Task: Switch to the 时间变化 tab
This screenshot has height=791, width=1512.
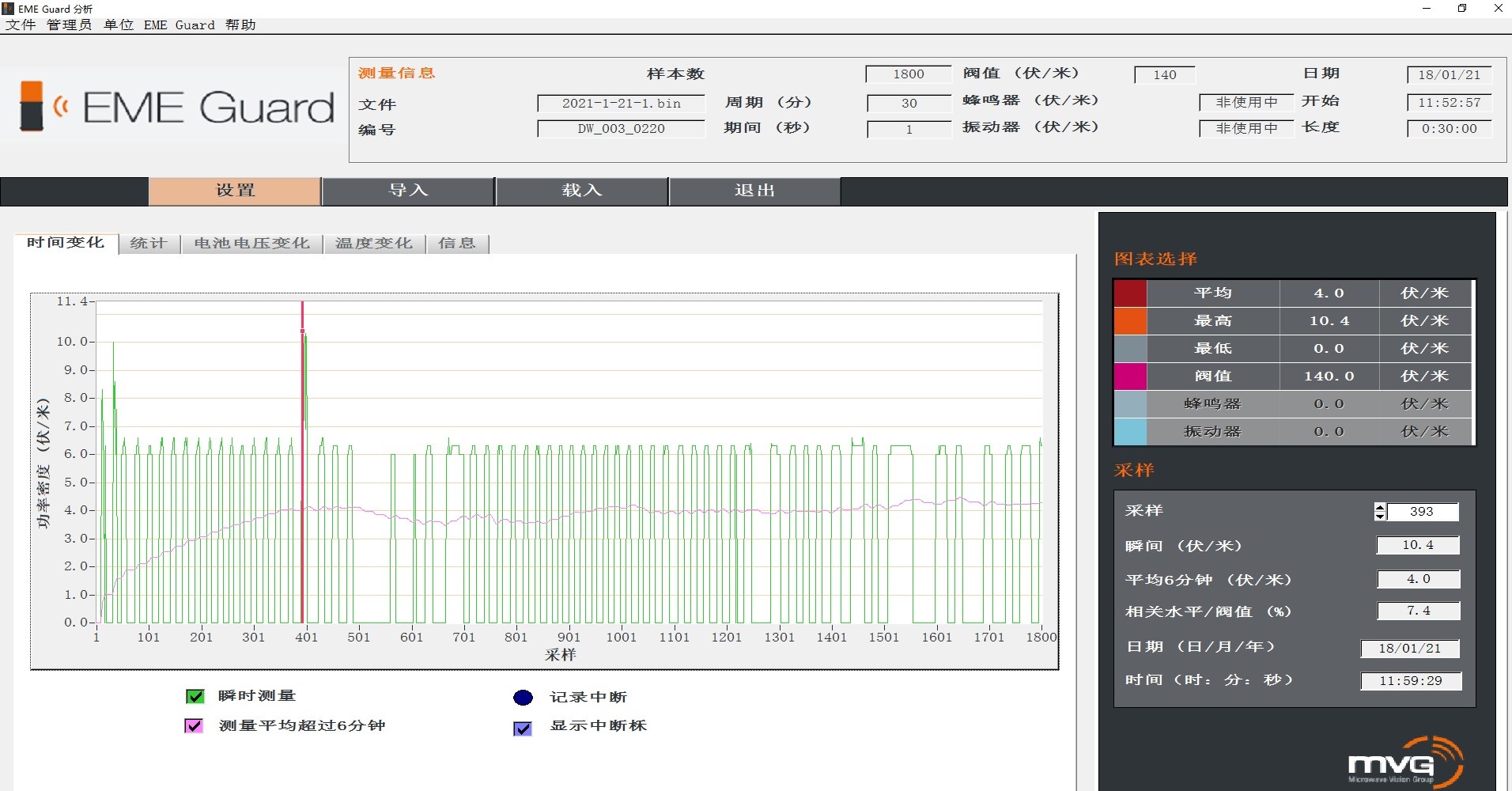Action: click(66, 243)
